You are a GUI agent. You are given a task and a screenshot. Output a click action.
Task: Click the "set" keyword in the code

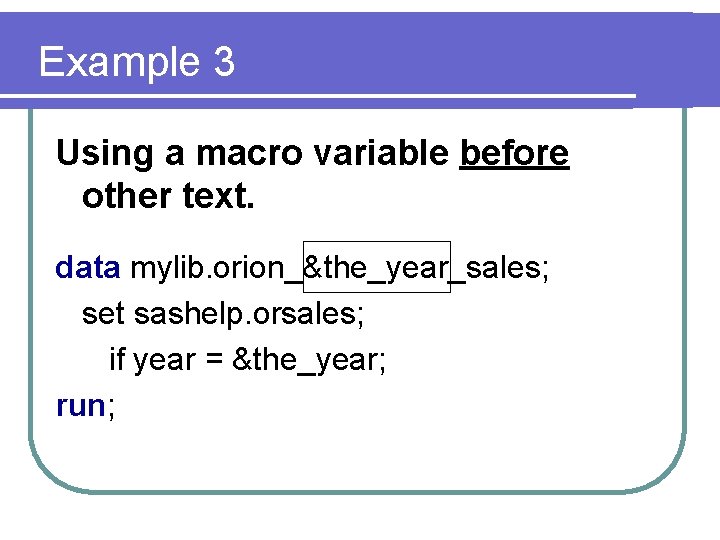tap(103, 314)
